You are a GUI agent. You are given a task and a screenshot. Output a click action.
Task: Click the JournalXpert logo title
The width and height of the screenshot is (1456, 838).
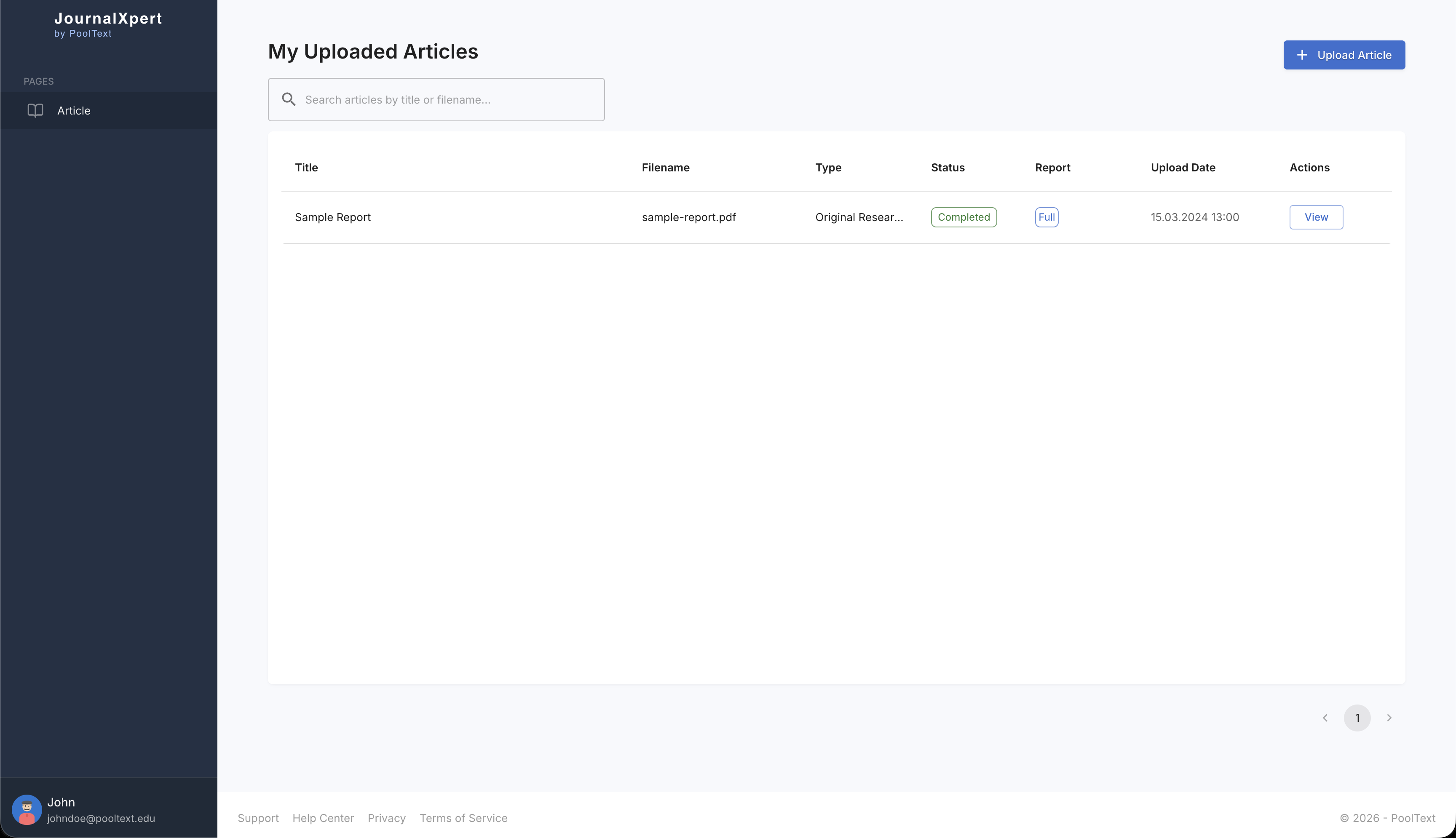coord(108,19)
